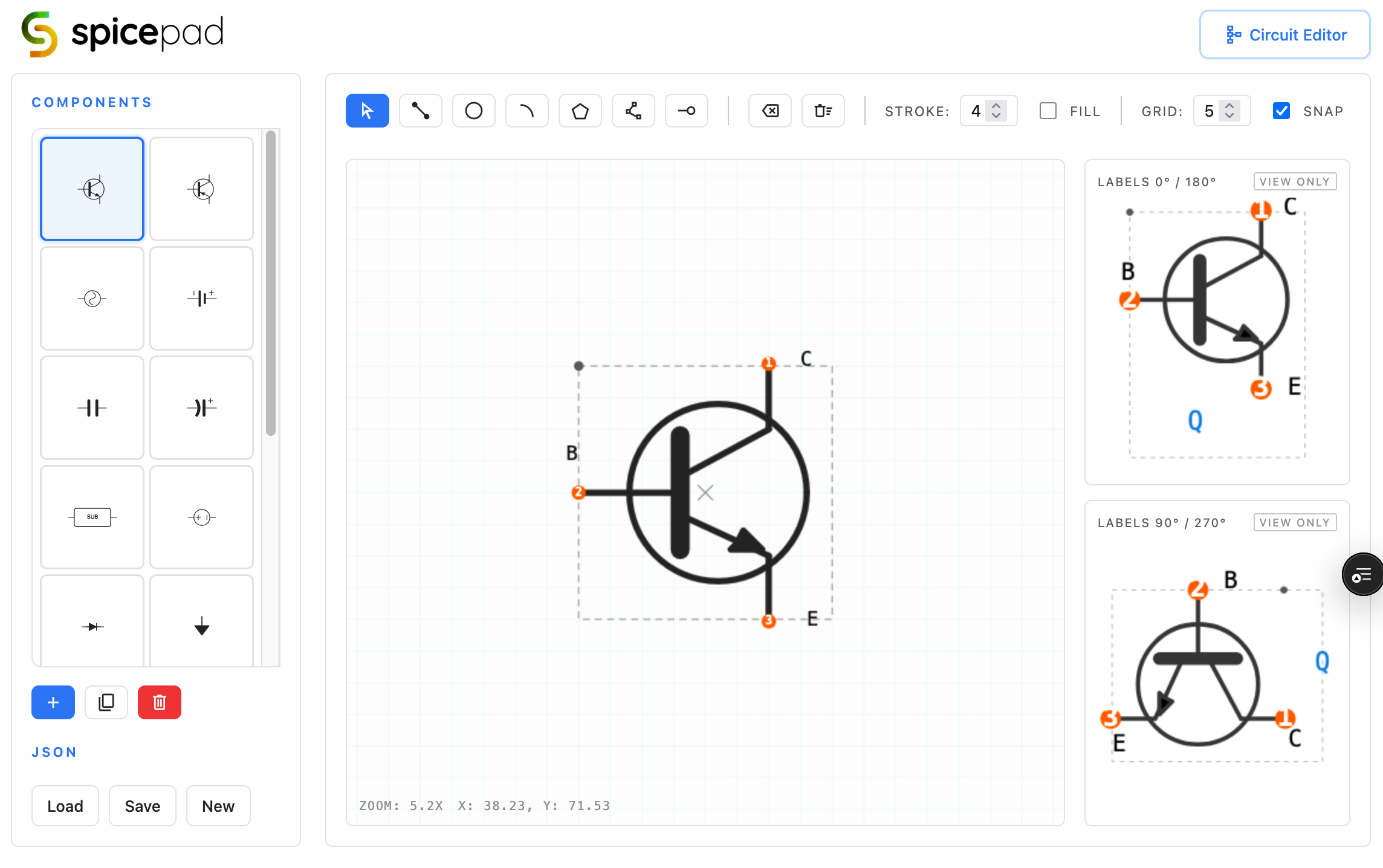The width and height of the screenshot is (1383, 868).
Task: Select the polygon drawing tool
Action: (580, 111)
